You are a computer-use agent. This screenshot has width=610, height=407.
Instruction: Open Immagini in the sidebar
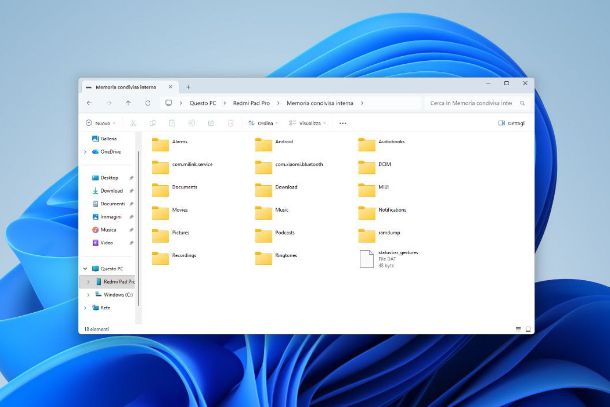pos(107,217)
